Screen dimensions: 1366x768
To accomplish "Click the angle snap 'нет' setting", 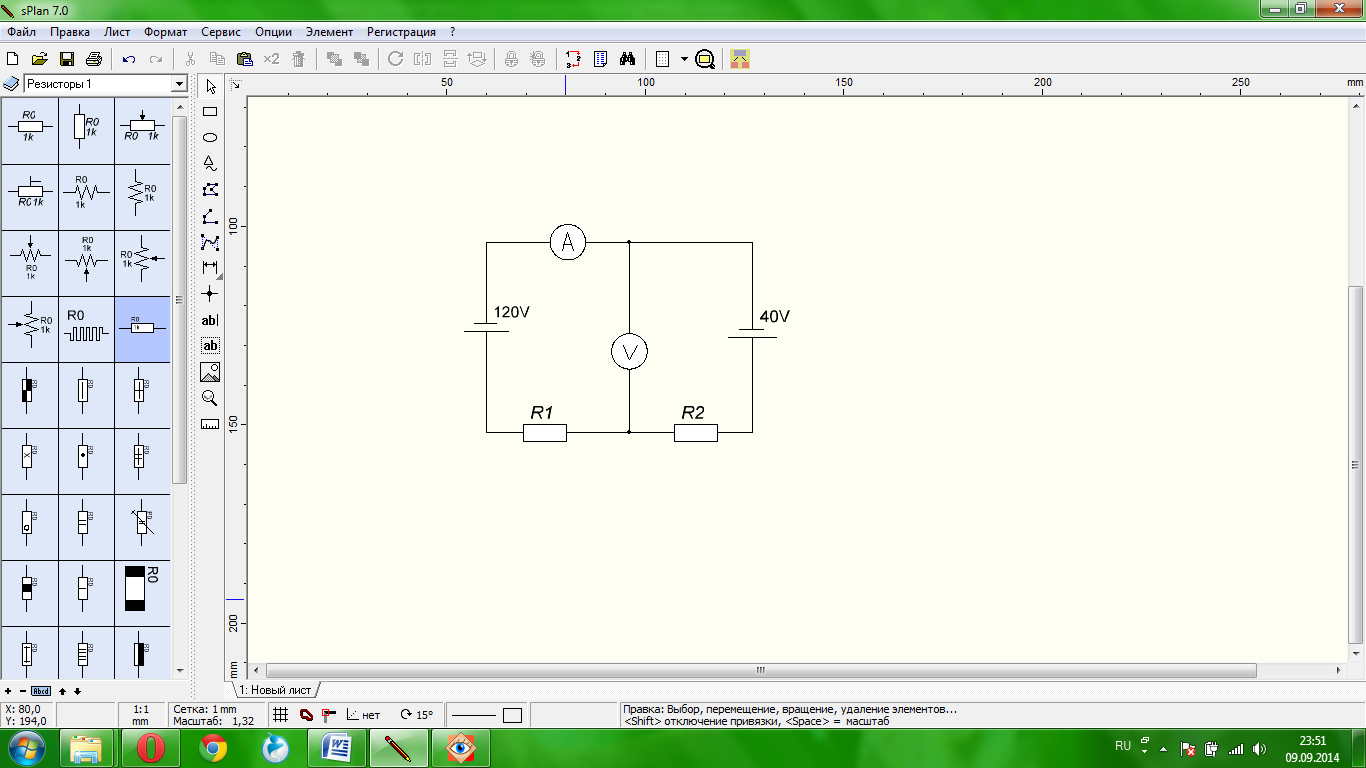I will (x=363, y=715).
